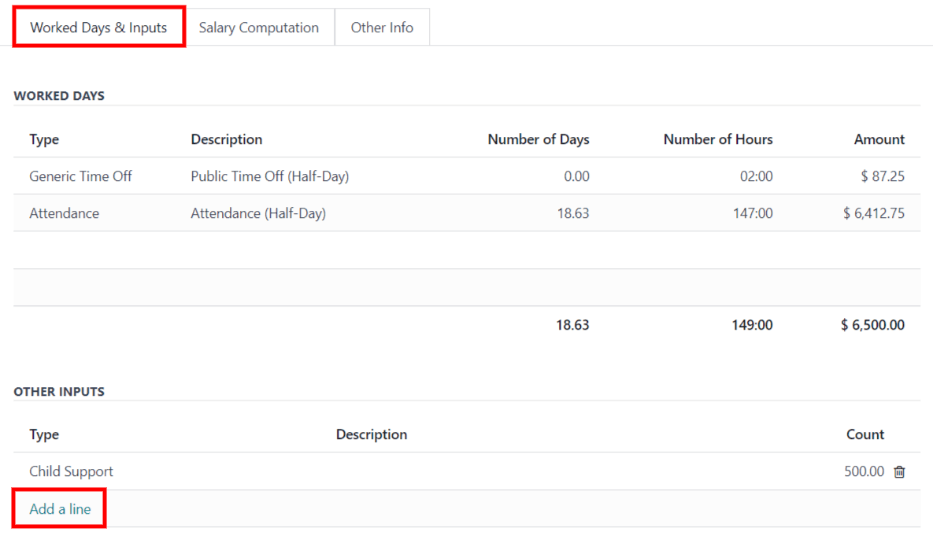Click Public Time Off (Half-Day) description
Screen dimensions: 933x539
coord(269,176)
